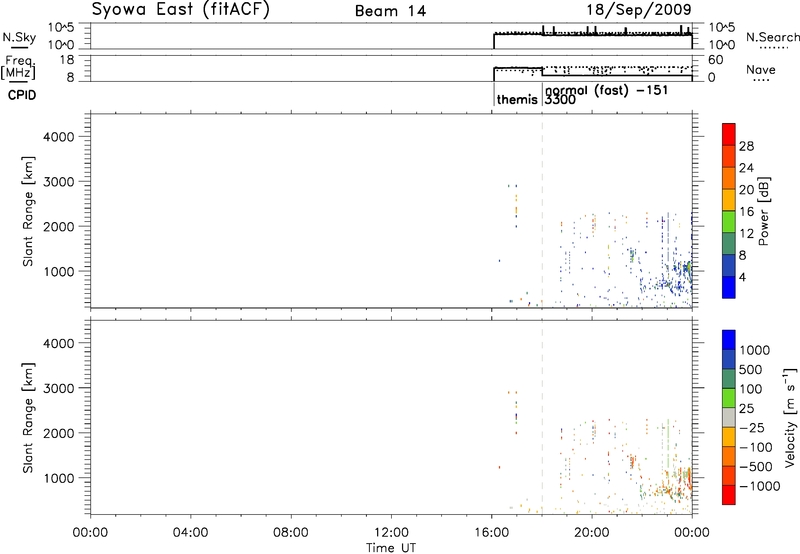
Task: Click the dashed 18:00 marker in Power panel
Action: 542,211
